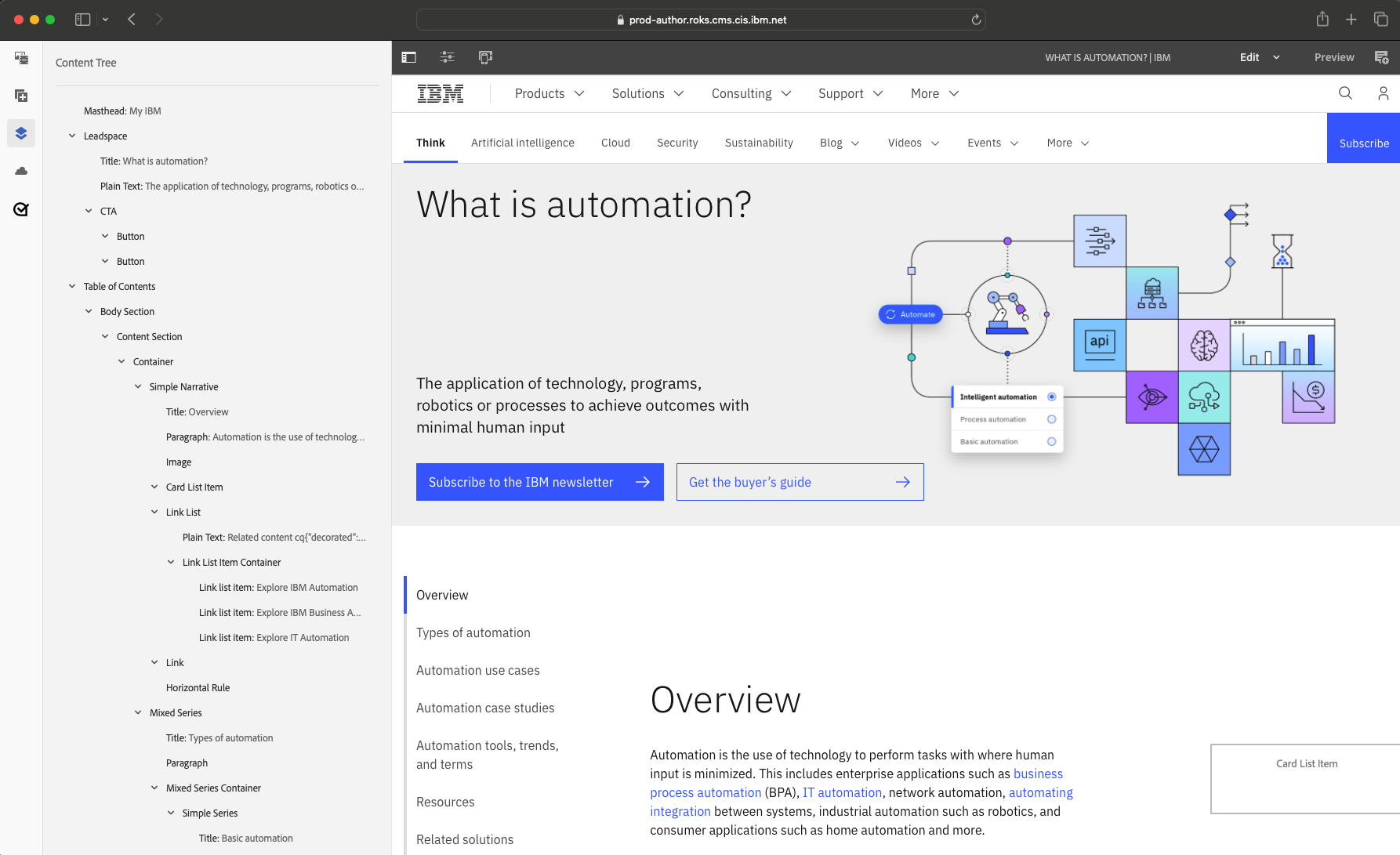Jump to Types of automation section
The height and width of the screenshot is (855, 1400).
coord(473,632)
